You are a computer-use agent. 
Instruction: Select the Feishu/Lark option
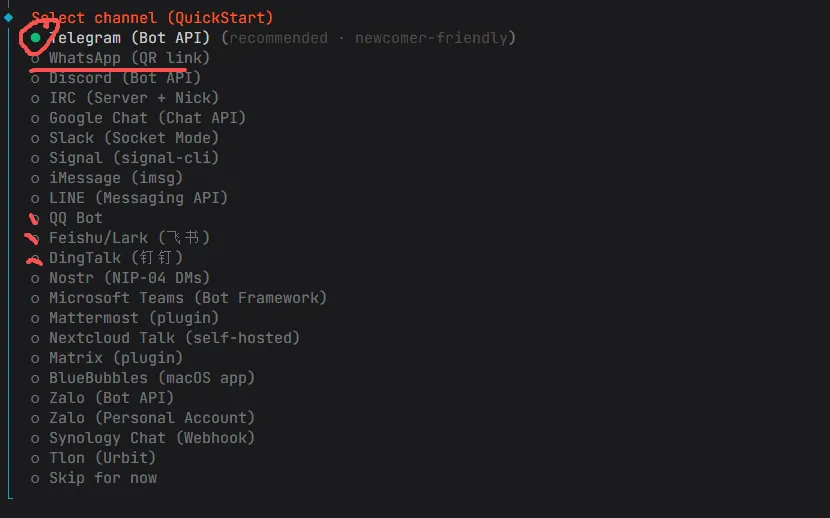tap(129, 238)
